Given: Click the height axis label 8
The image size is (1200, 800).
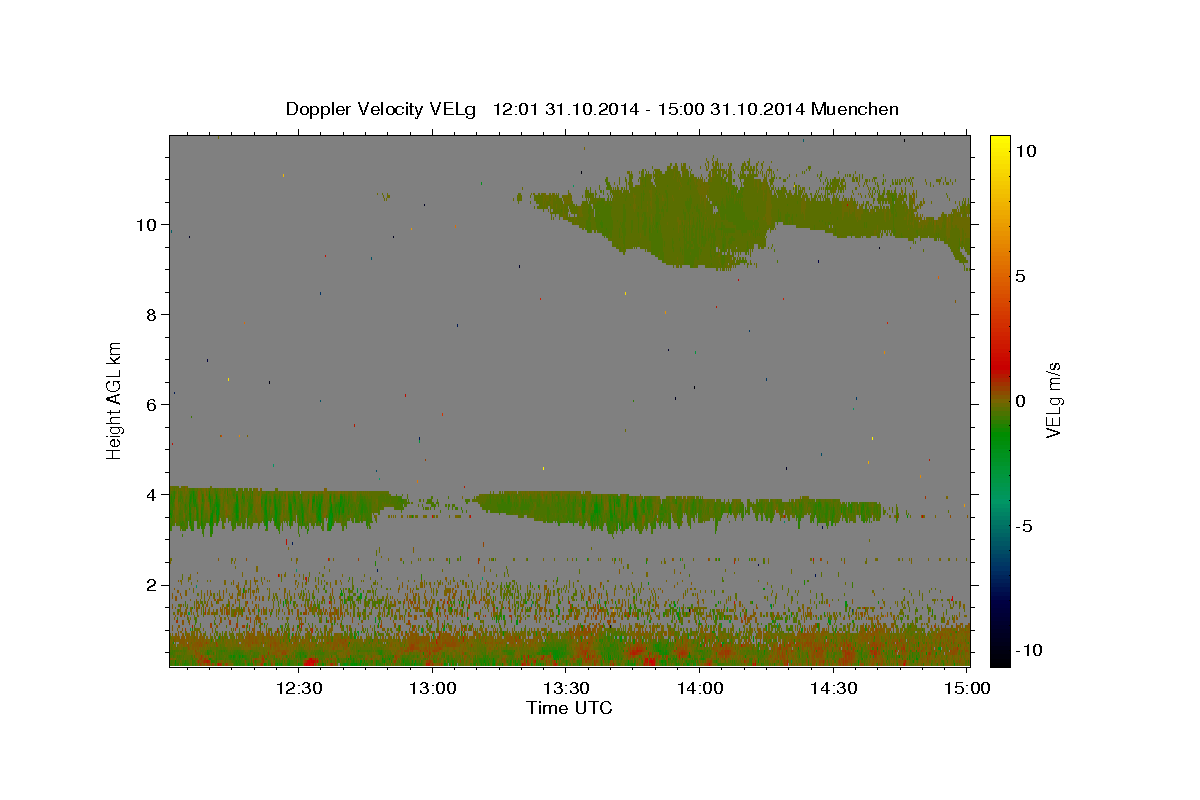Looking at the screenshot, I should (x=151, y=314).
